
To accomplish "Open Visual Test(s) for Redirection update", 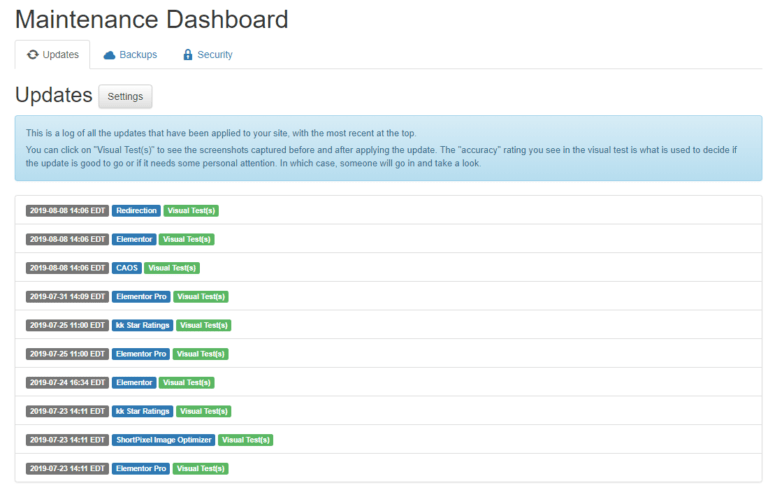I will pyautogui.click(x=191, y=211).
